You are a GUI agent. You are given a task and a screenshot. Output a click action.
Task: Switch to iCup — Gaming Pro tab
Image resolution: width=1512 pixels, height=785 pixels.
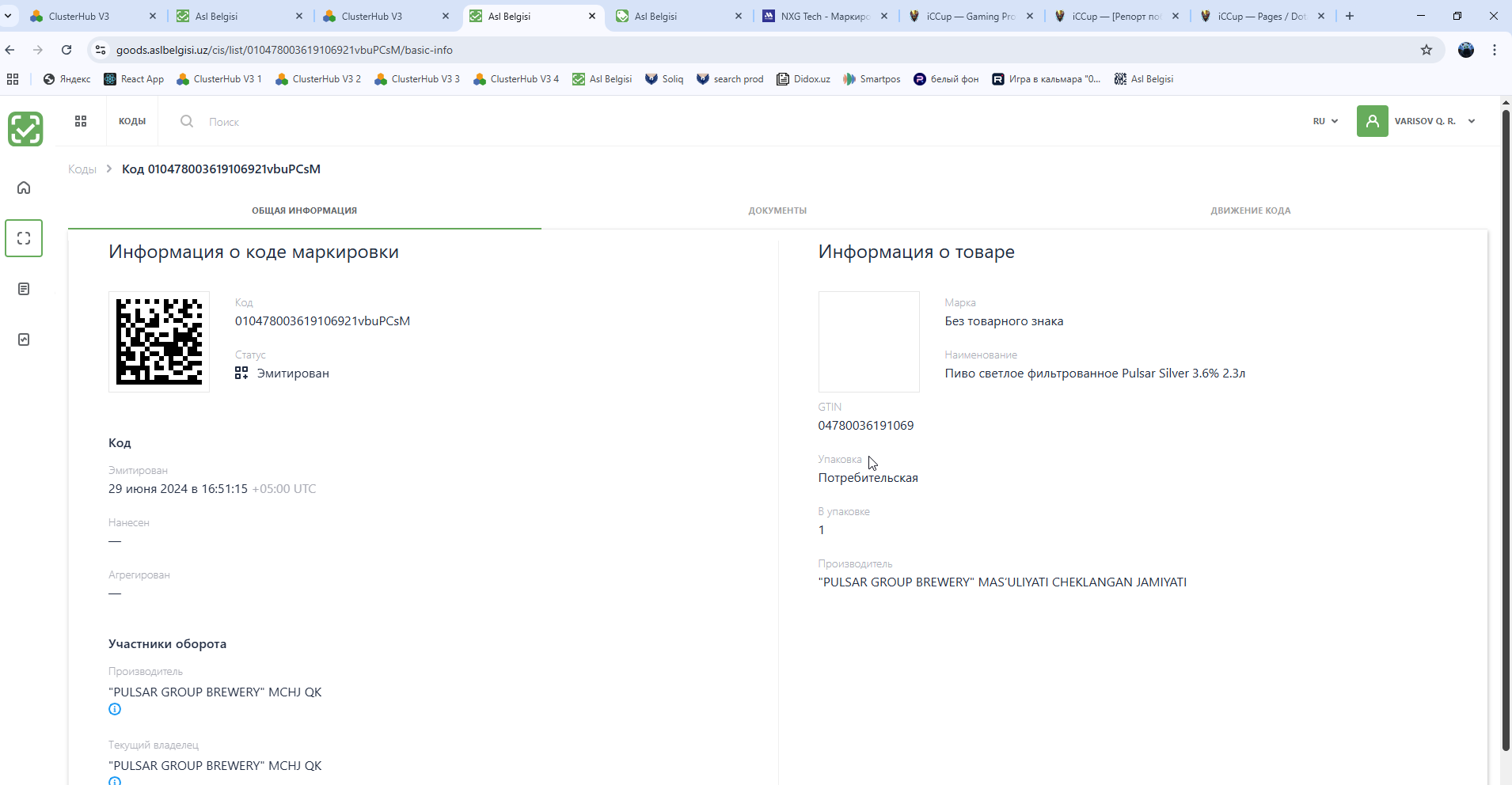tap(971, 16)
